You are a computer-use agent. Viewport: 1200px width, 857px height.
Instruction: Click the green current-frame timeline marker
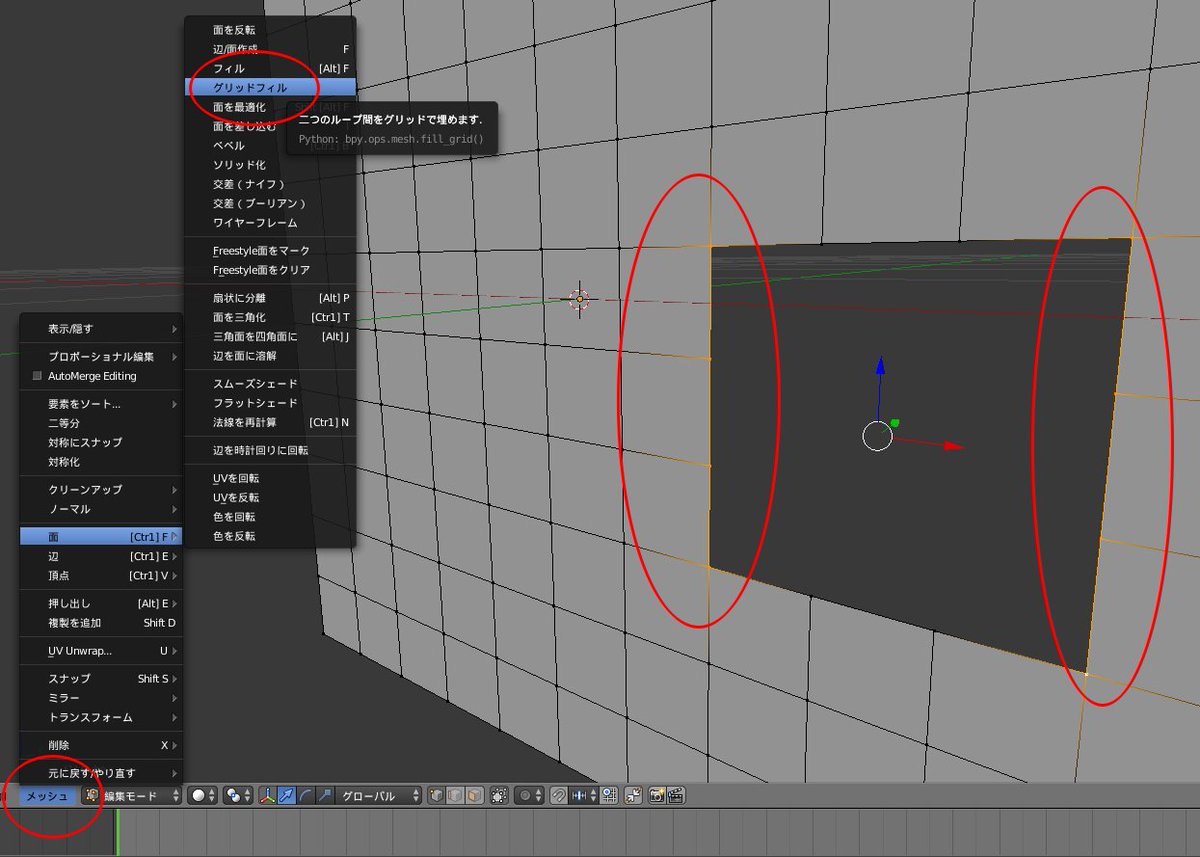click(117, 832)
